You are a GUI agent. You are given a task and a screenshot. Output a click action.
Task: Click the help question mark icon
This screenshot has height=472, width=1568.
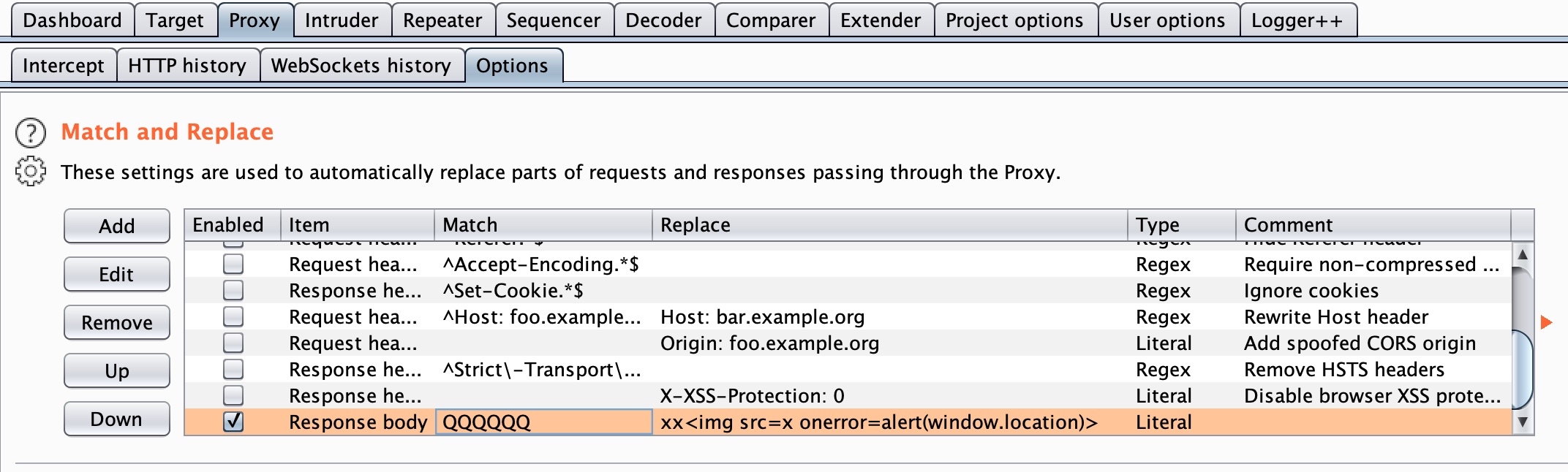[x=30, y=133]
